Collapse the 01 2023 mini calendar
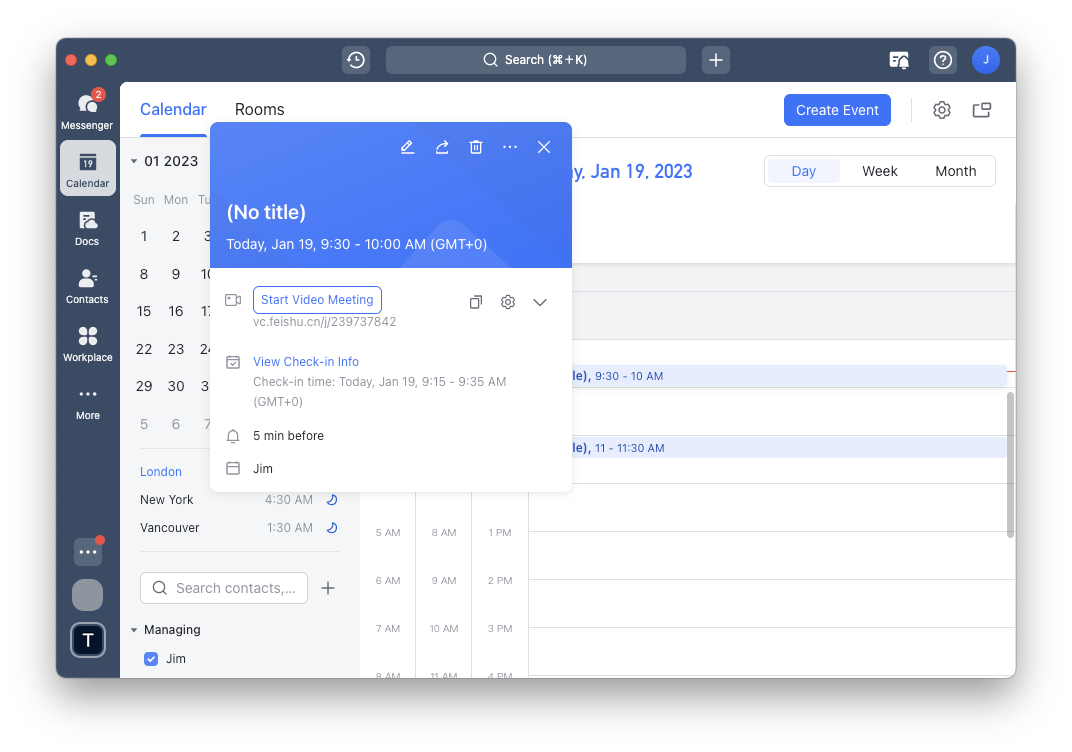Screen dimensions: 1072x752 [134, 161]
